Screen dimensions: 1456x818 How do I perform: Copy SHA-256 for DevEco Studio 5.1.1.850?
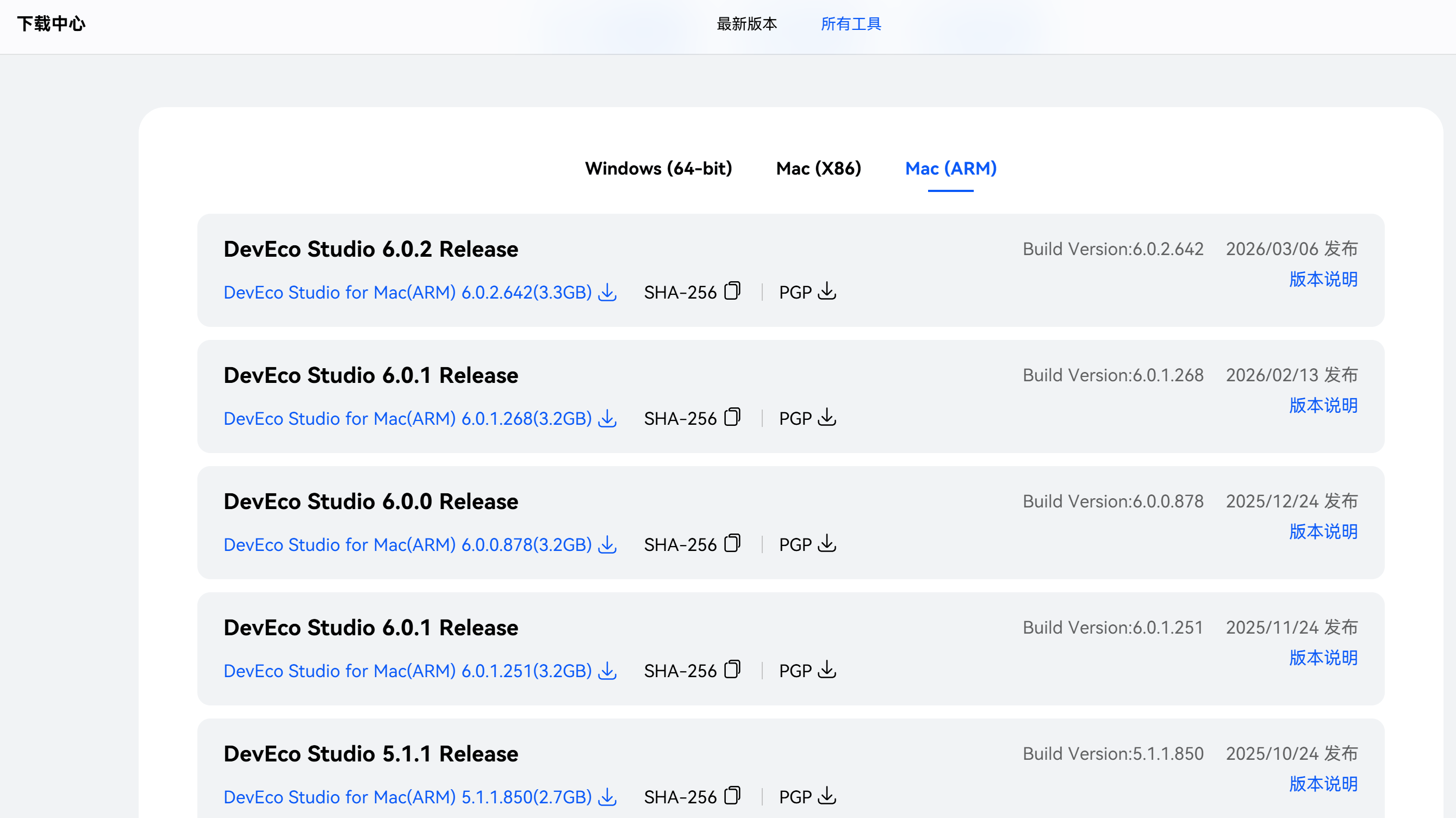(732, 795)
